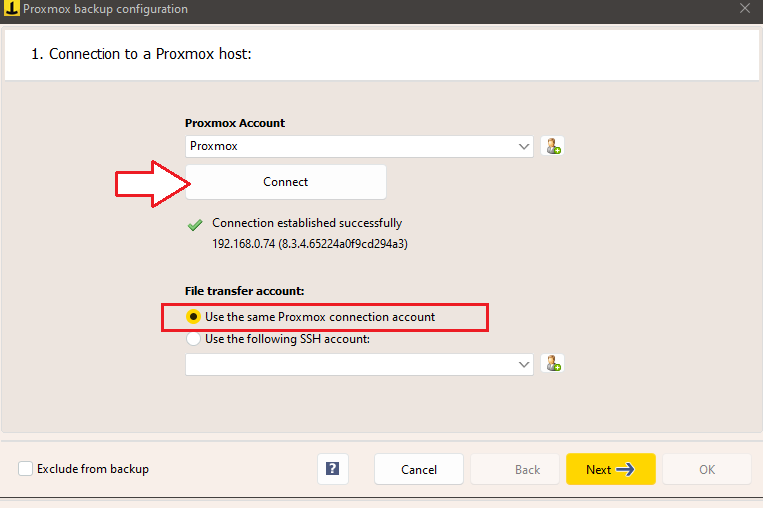Click the OK button

706,469
